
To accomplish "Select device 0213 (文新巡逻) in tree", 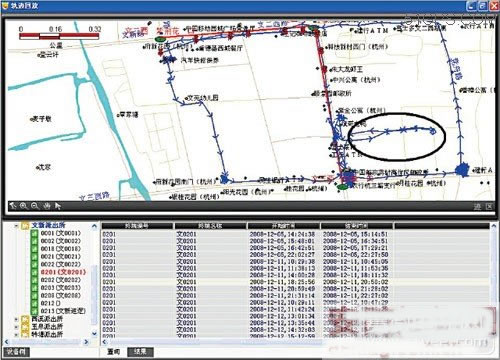I will pos(63,311).
